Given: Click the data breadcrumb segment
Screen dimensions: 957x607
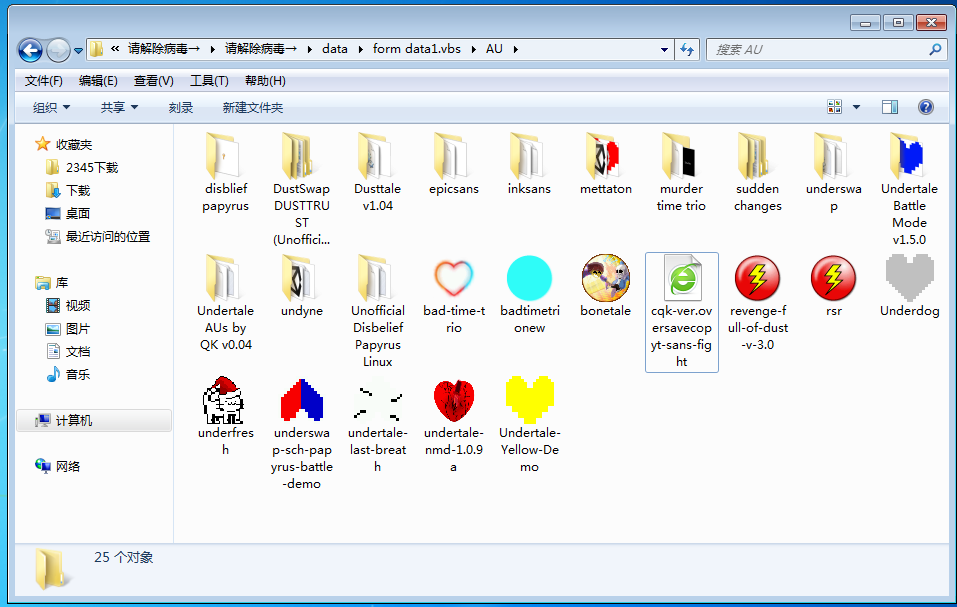Looking at the screenshot, I should coord(334,49).
